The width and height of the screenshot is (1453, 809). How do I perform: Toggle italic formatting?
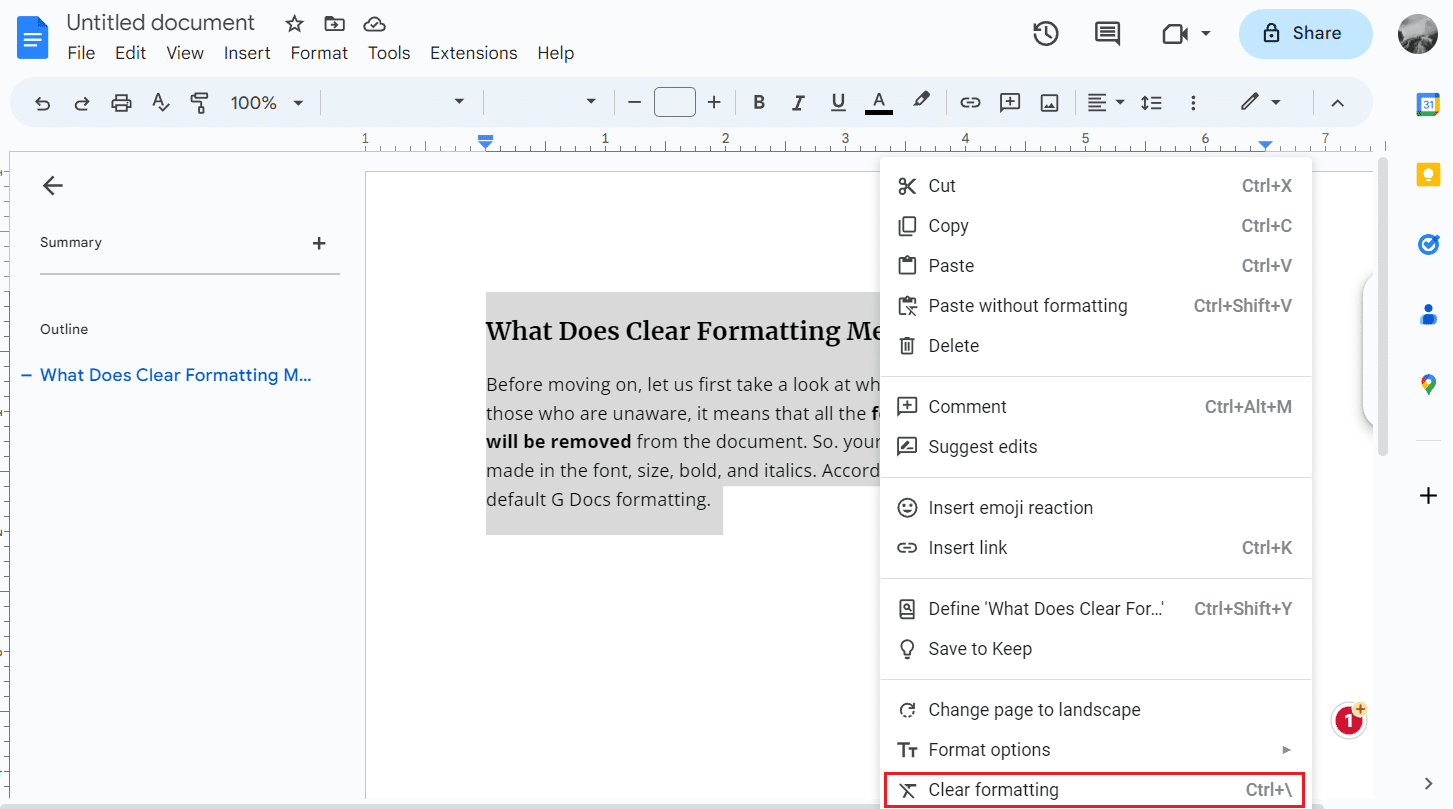click(x=798, y=101)
